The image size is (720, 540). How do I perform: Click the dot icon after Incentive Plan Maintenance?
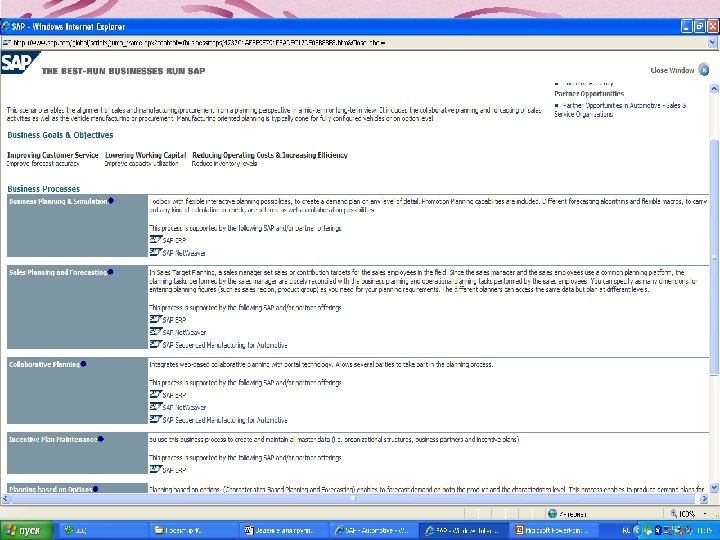(x=101, y=439)
